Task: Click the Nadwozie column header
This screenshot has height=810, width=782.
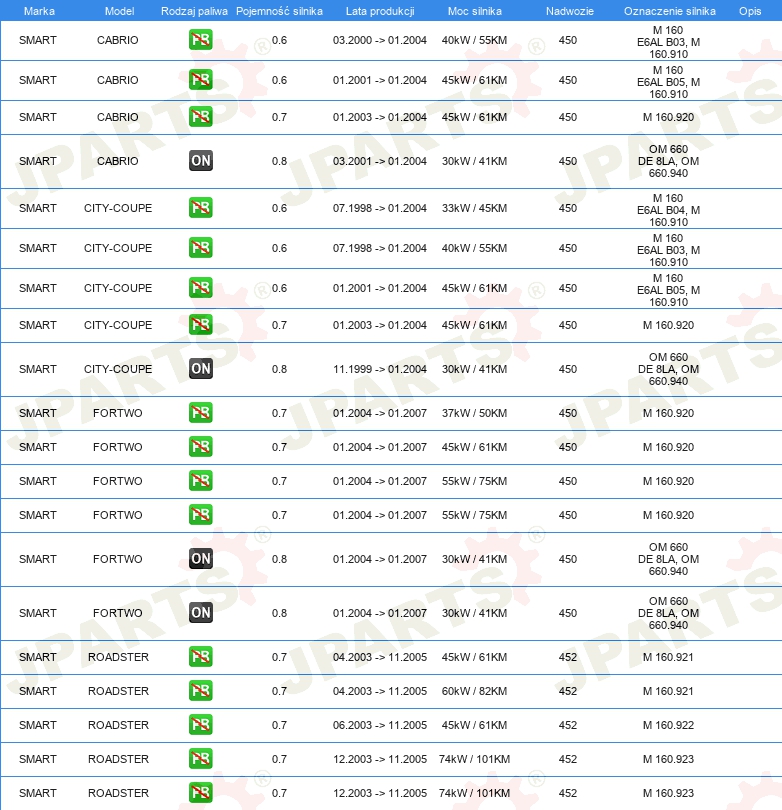Action: click(570, 11)
